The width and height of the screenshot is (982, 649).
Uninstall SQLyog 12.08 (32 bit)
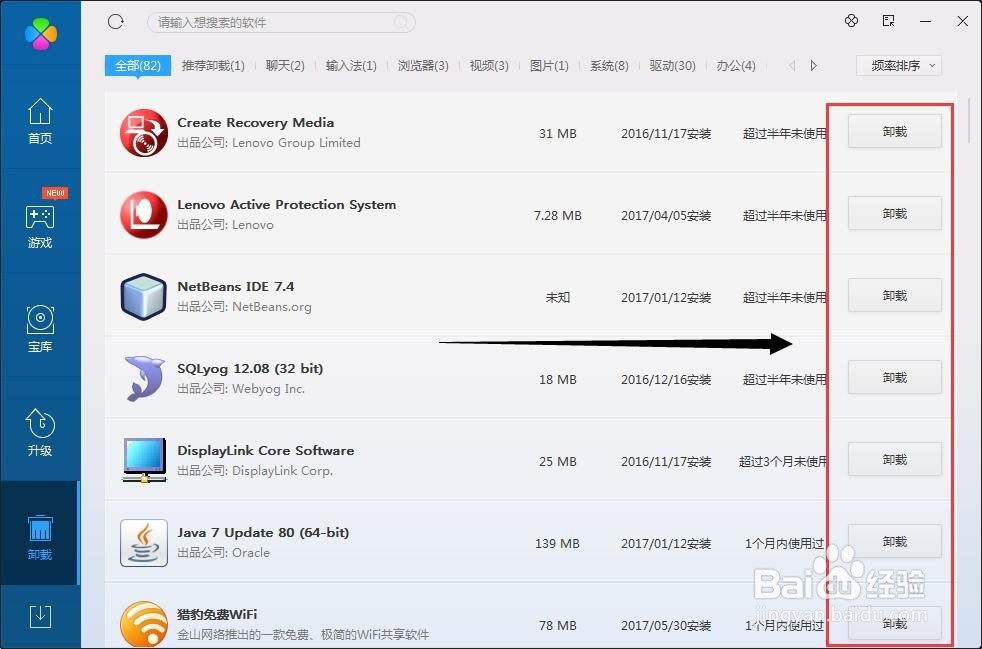895,377
